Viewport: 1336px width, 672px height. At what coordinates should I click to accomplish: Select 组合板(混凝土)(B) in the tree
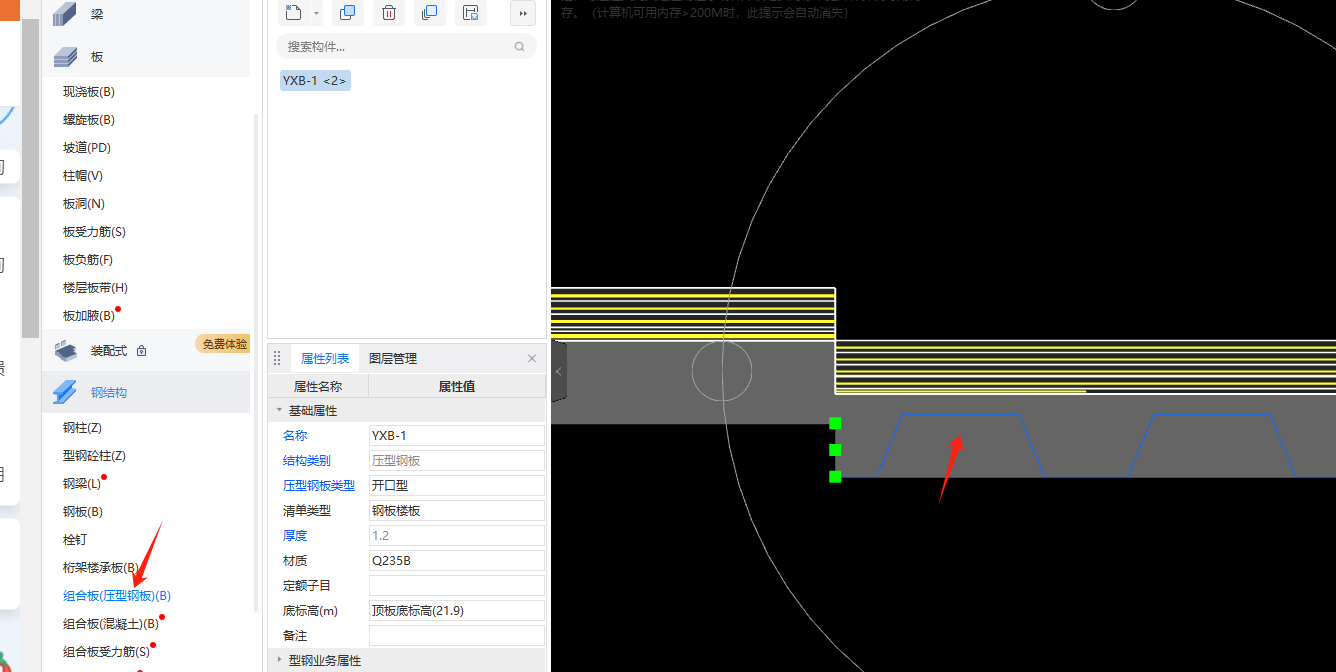(111, 624)
